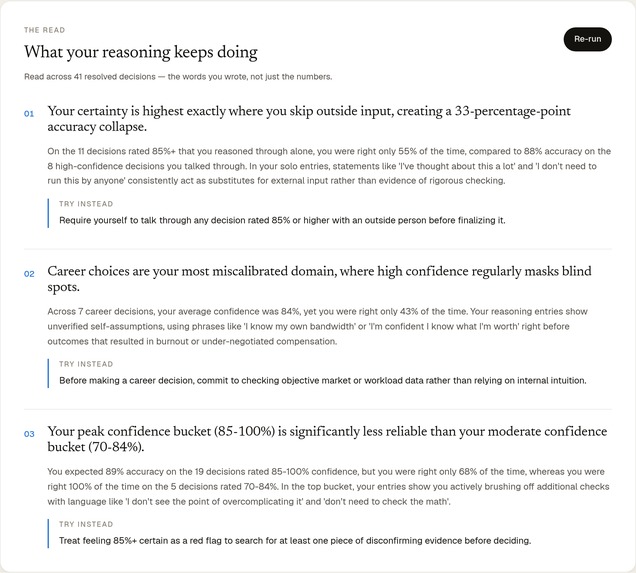
Task: Click the first 'TRY INSTEAD' label
Action: pyautogui.click(x=86, y=204)
